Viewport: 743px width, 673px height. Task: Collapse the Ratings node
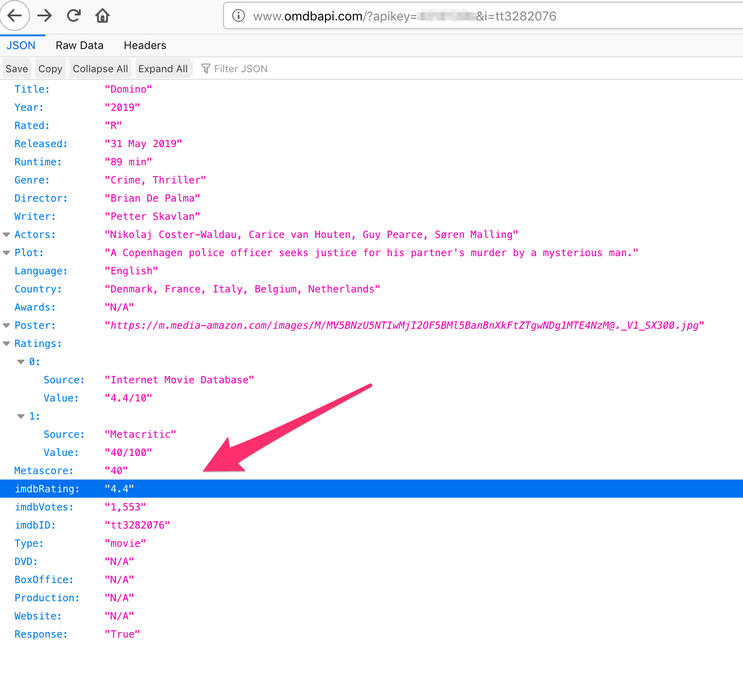tap(7, 344)
